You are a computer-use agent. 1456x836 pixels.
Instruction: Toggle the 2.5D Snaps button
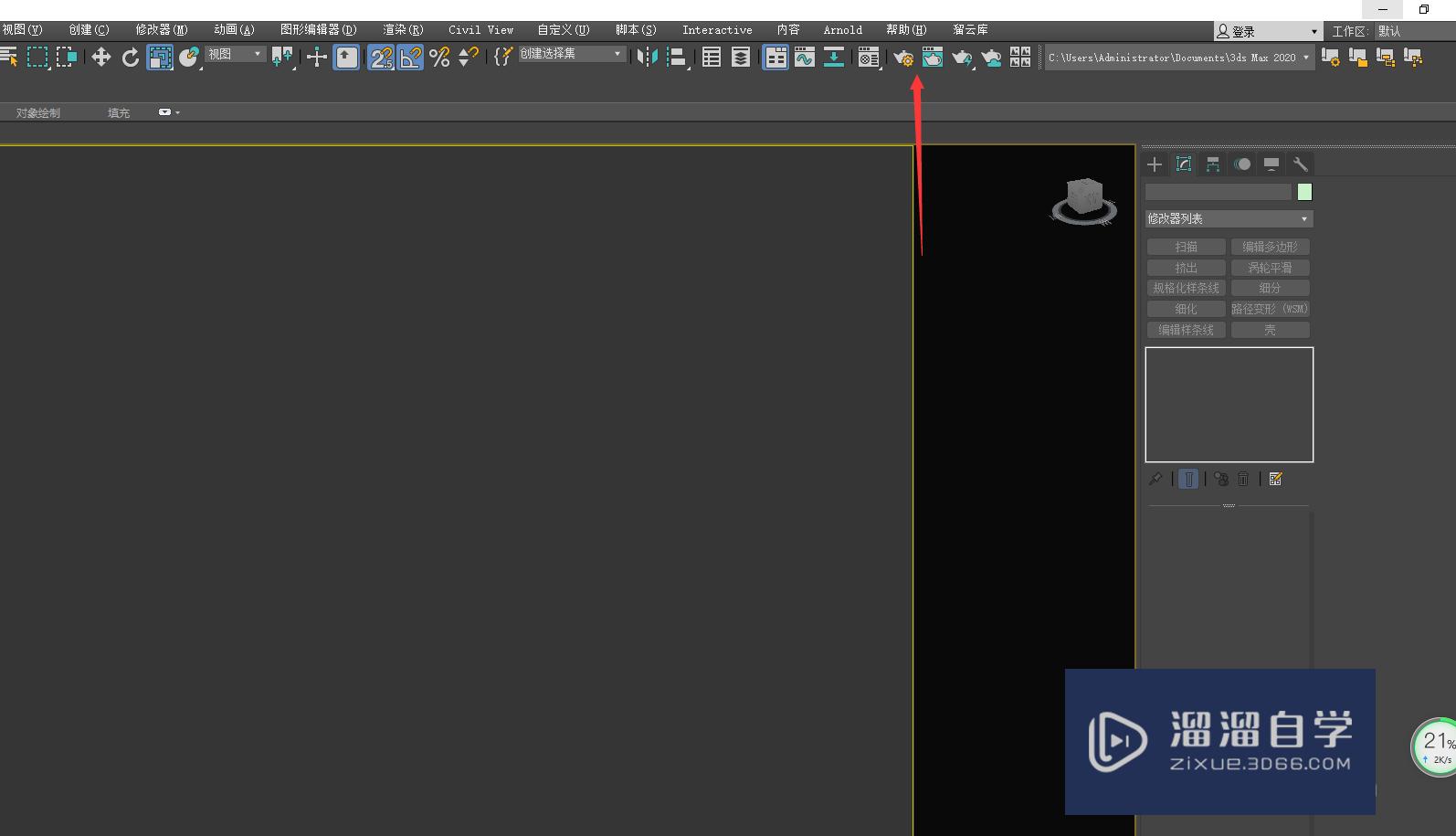point(381,58)
